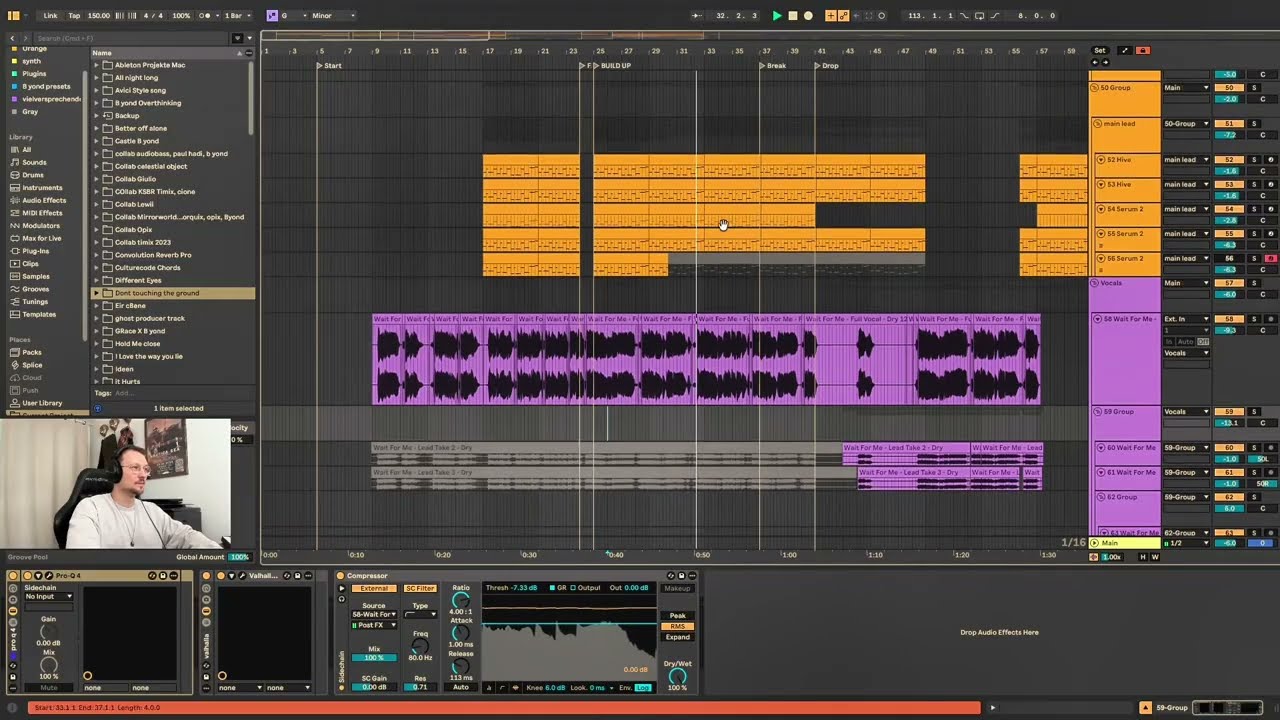Select Drums in the Library sidebar
The width and height of the screenshot is (1280, 720).
33,175
